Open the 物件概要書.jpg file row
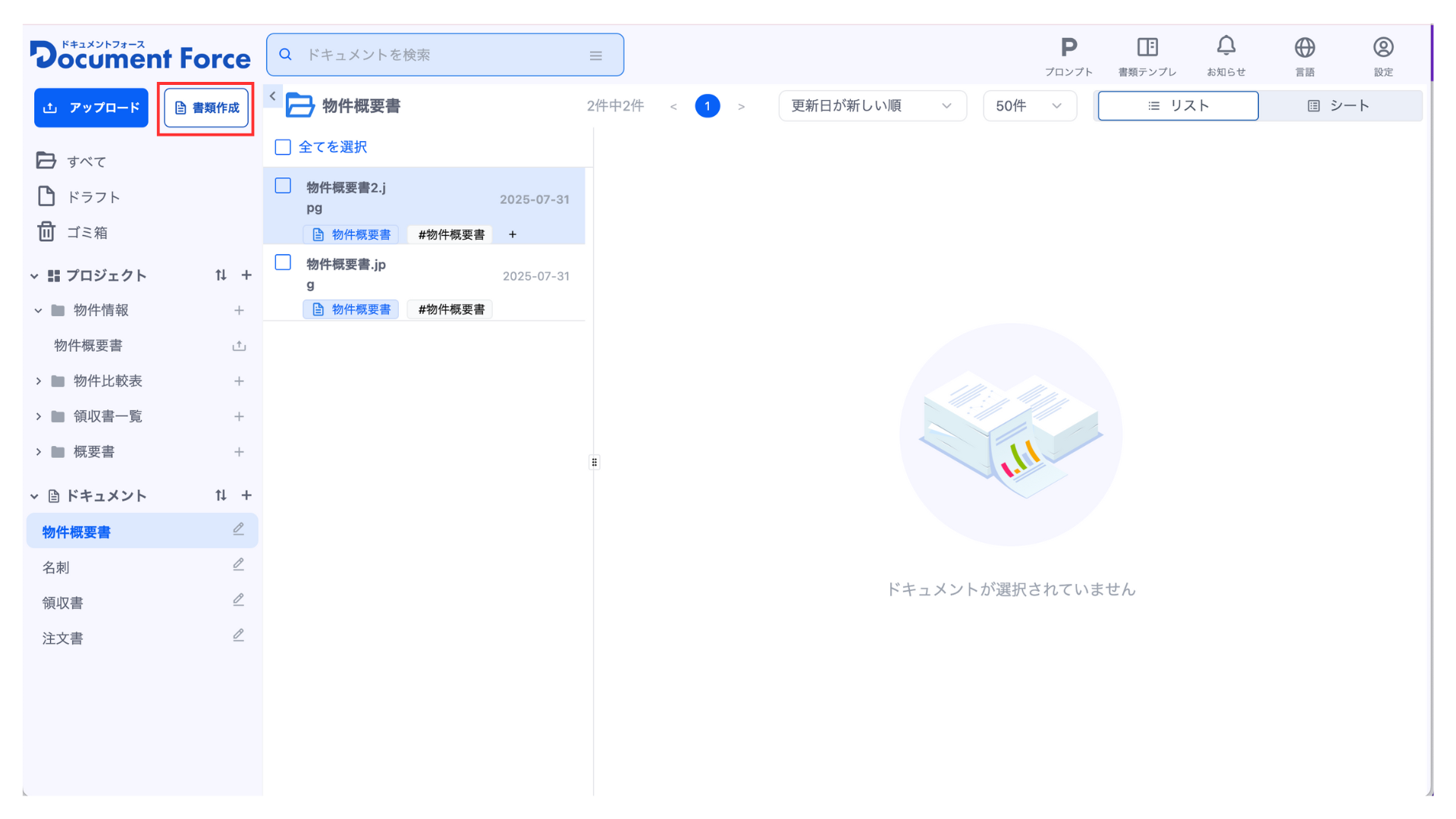The width and height of the screenshot is (1456, 819). click(x=425, y=282)
